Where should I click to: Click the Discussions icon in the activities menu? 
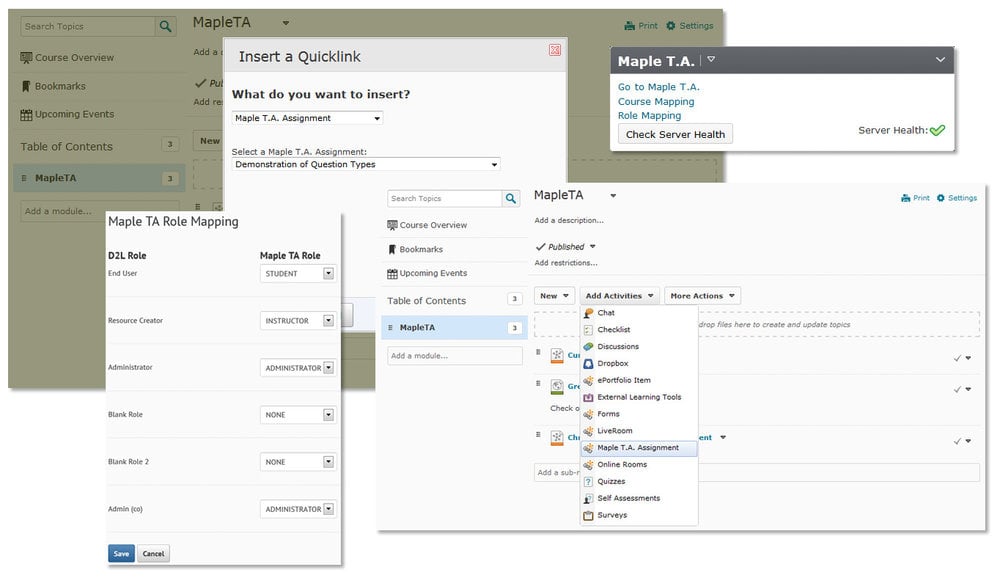coord(590,345)
